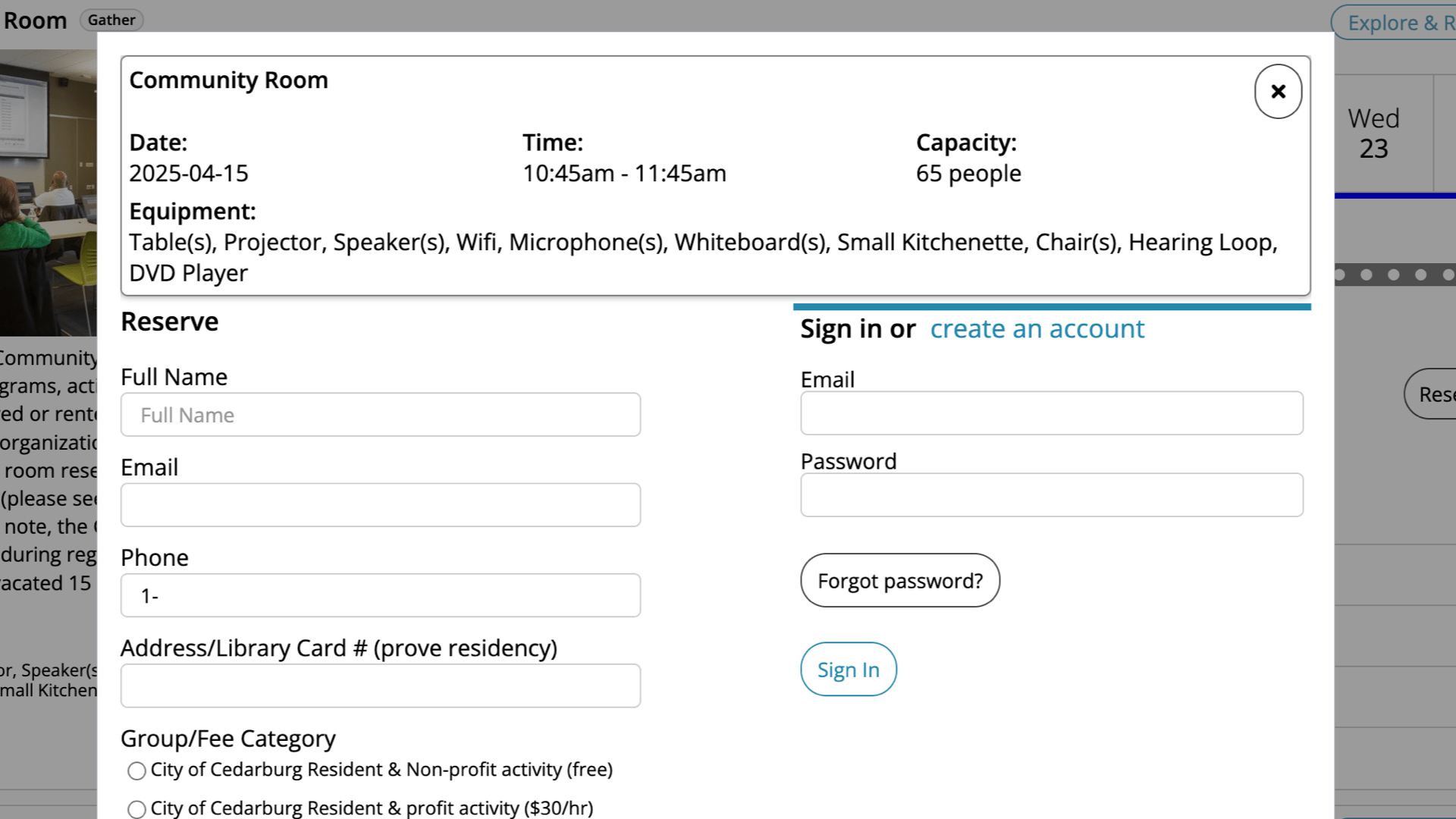Select City of Cedarburg Resident & Non-profit activity (free)
Viewport: 1456px width, 819px height.
point(137,770)
